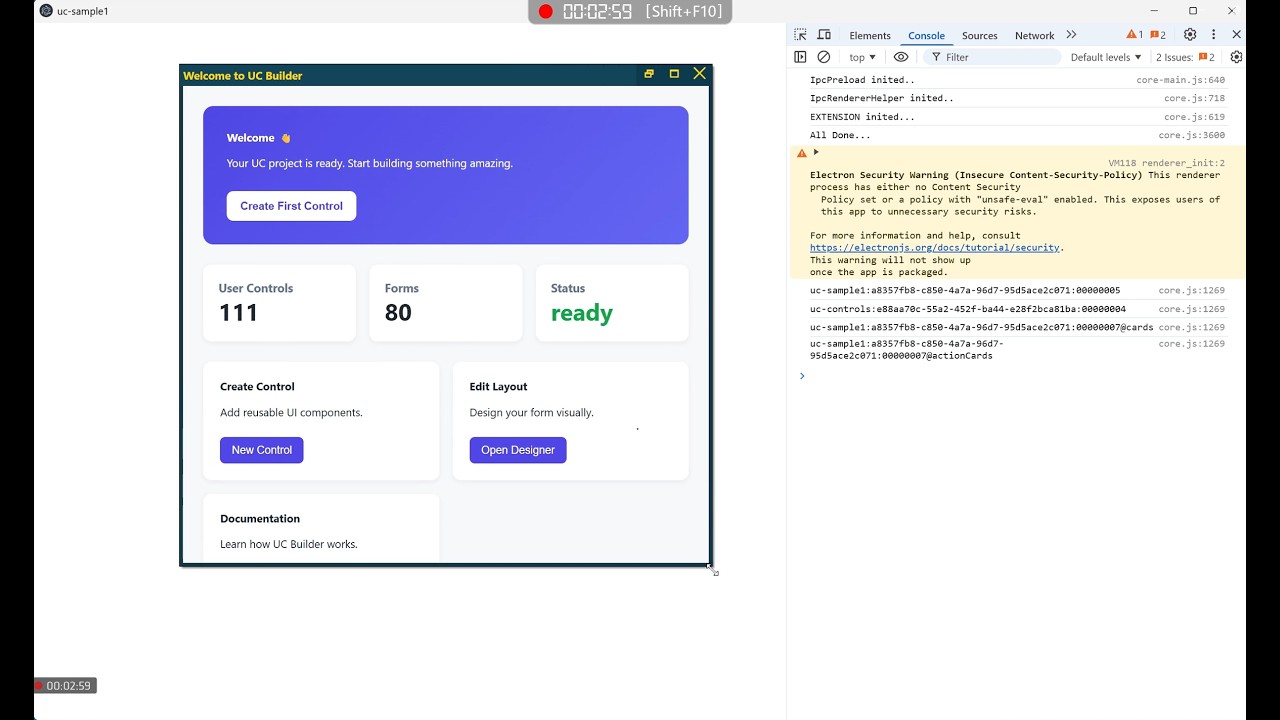Switch to the Elements tab

click(x=870, y=35)
